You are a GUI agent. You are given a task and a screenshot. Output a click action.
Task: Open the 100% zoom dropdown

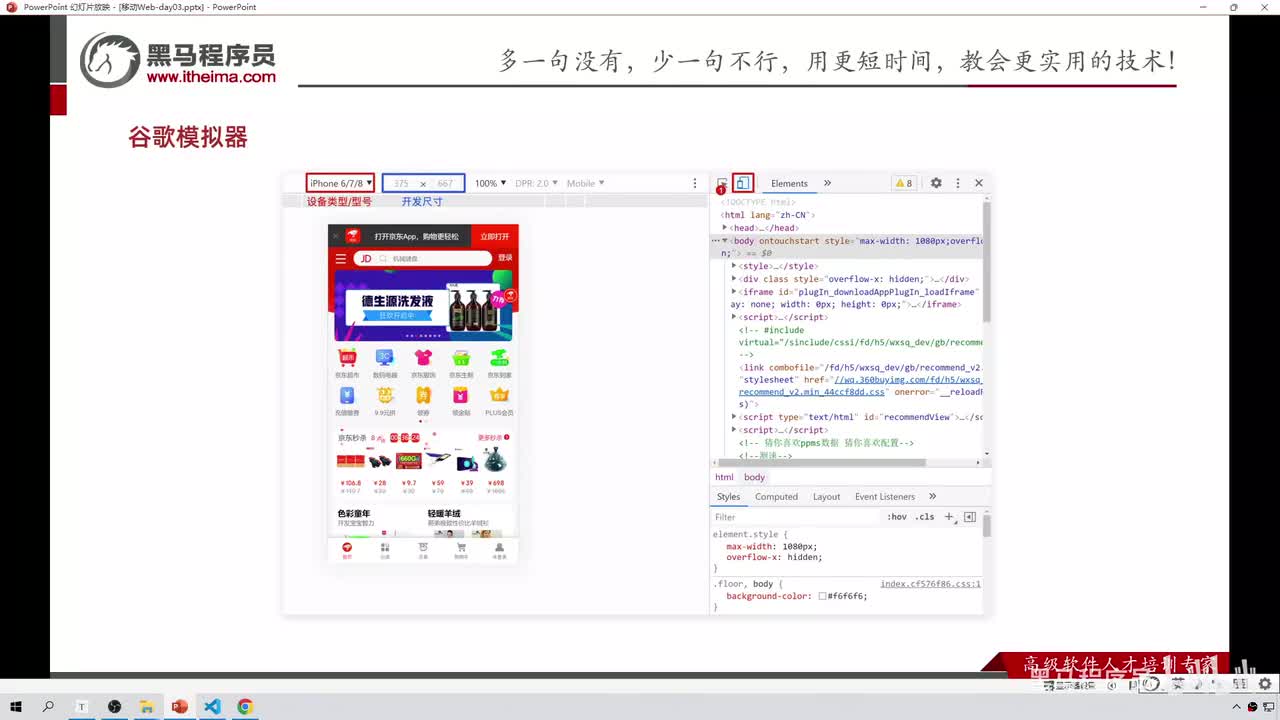pos(490,183)
